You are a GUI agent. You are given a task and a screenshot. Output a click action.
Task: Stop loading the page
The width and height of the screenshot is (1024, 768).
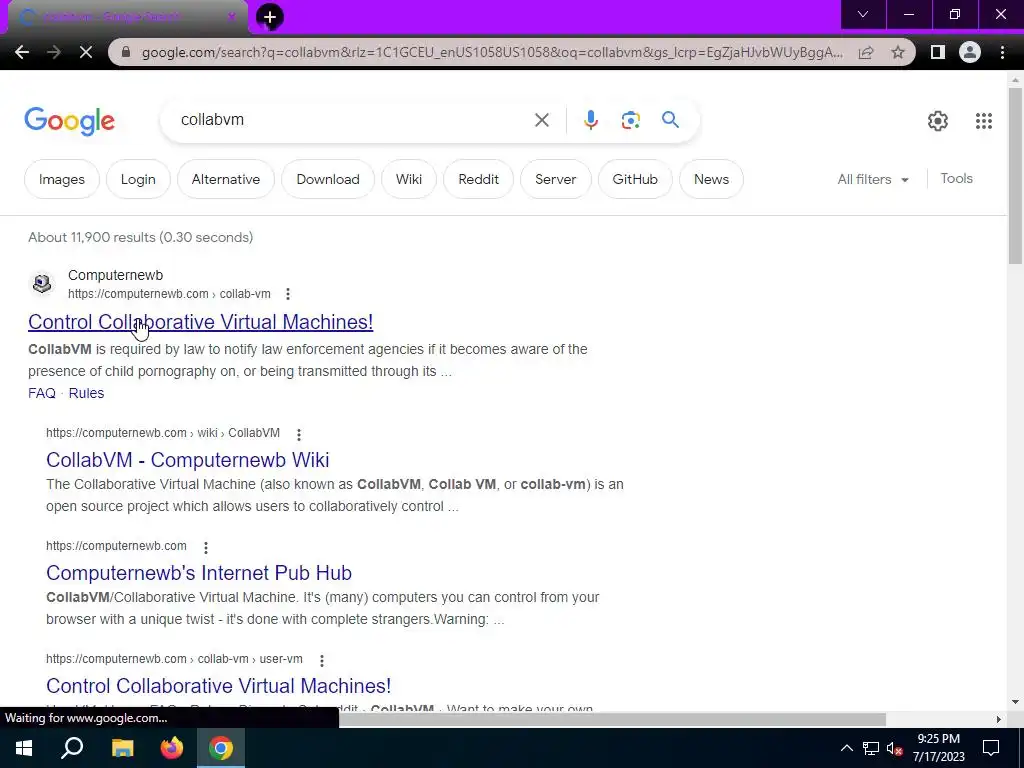tap(86, 52)
